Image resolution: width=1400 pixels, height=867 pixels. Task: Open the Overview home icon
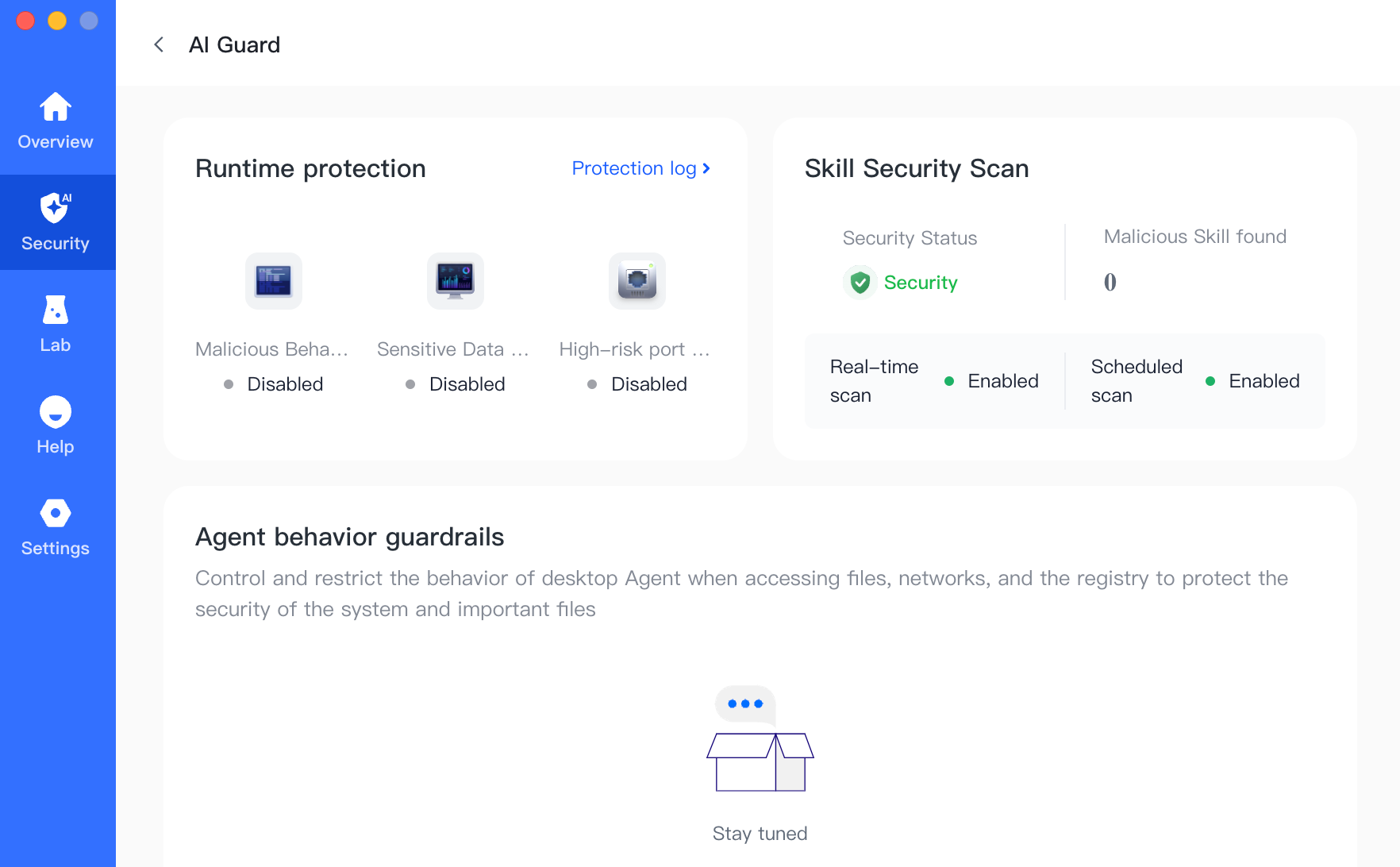pyautogui.click(x=56, y=106)
